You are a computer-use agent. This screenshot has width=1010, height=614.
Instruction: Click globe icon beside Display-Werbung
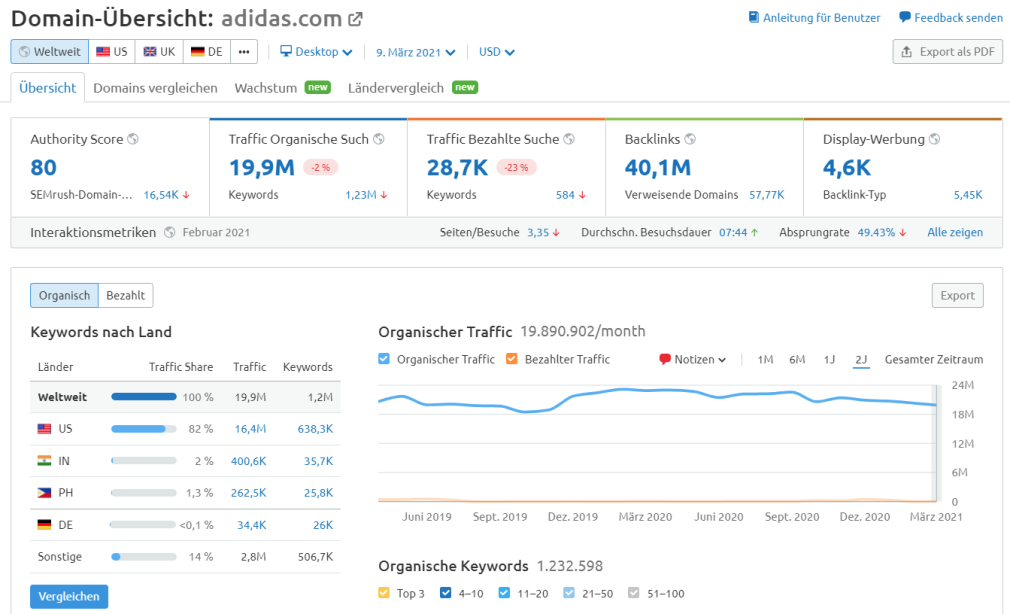[x=935, y=140]
